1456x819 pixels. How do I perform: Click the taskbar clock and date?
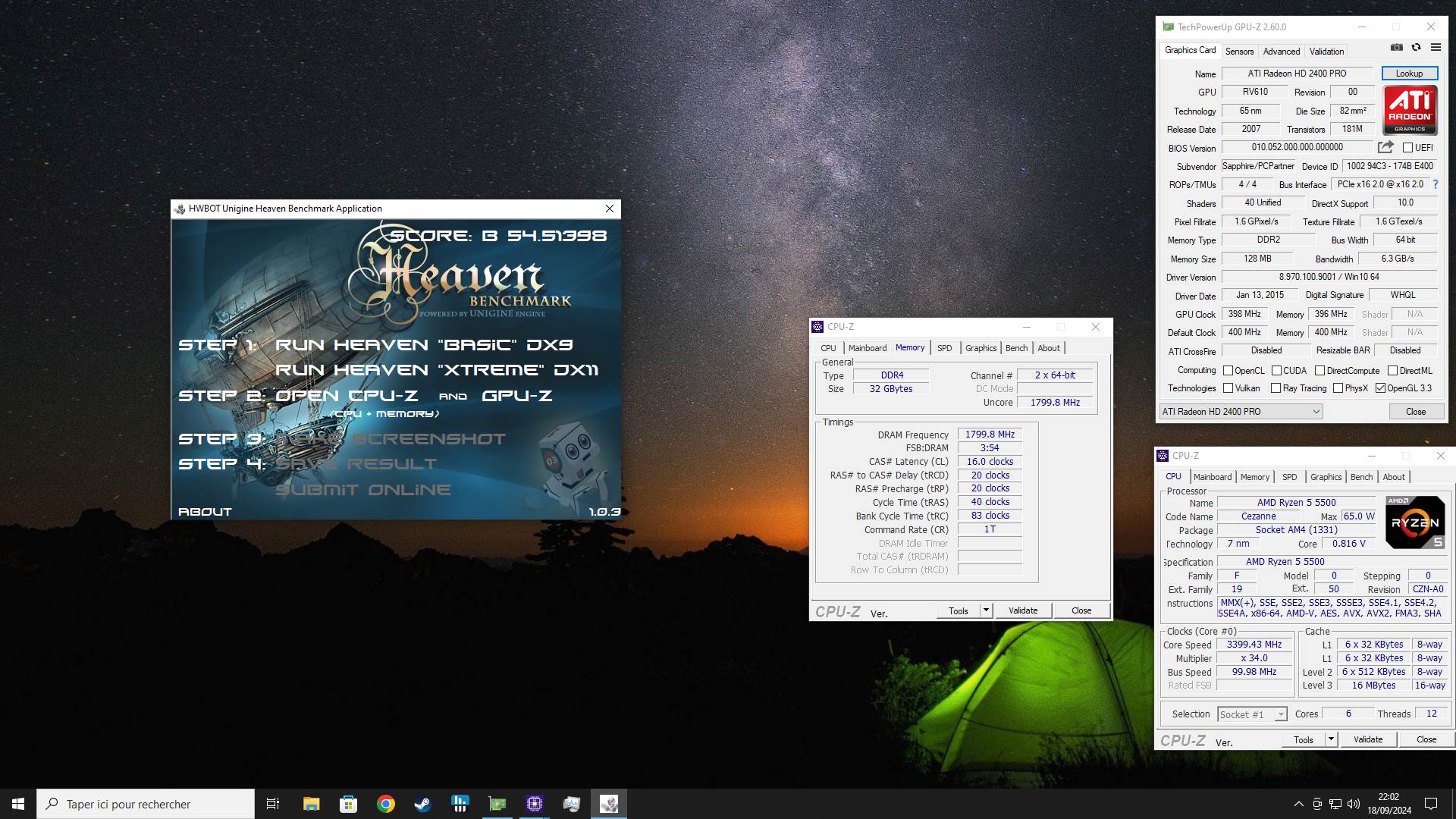[x=1389, y=804]
